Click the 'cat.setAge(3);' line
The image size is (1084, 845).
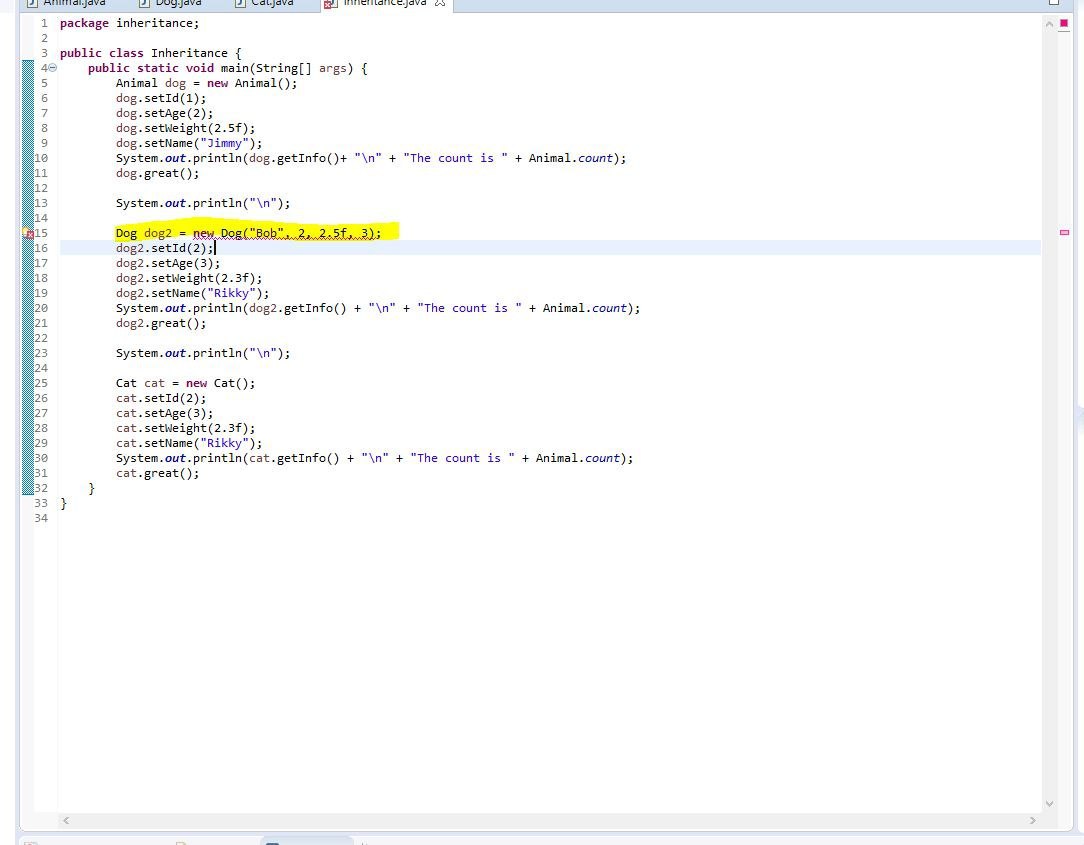(165, 414)
